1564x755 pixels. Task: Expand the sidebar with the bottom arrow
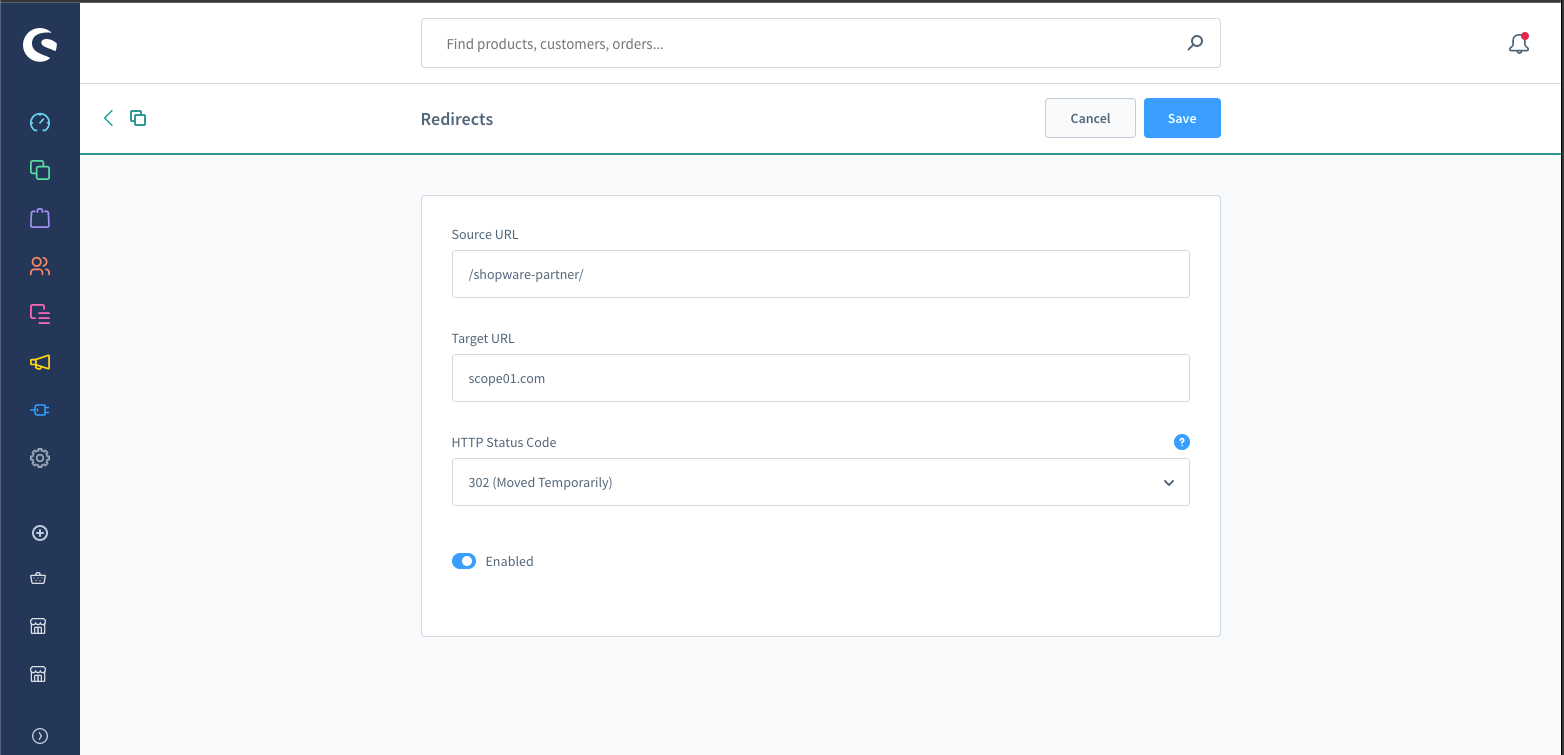[x=40, y=736]
